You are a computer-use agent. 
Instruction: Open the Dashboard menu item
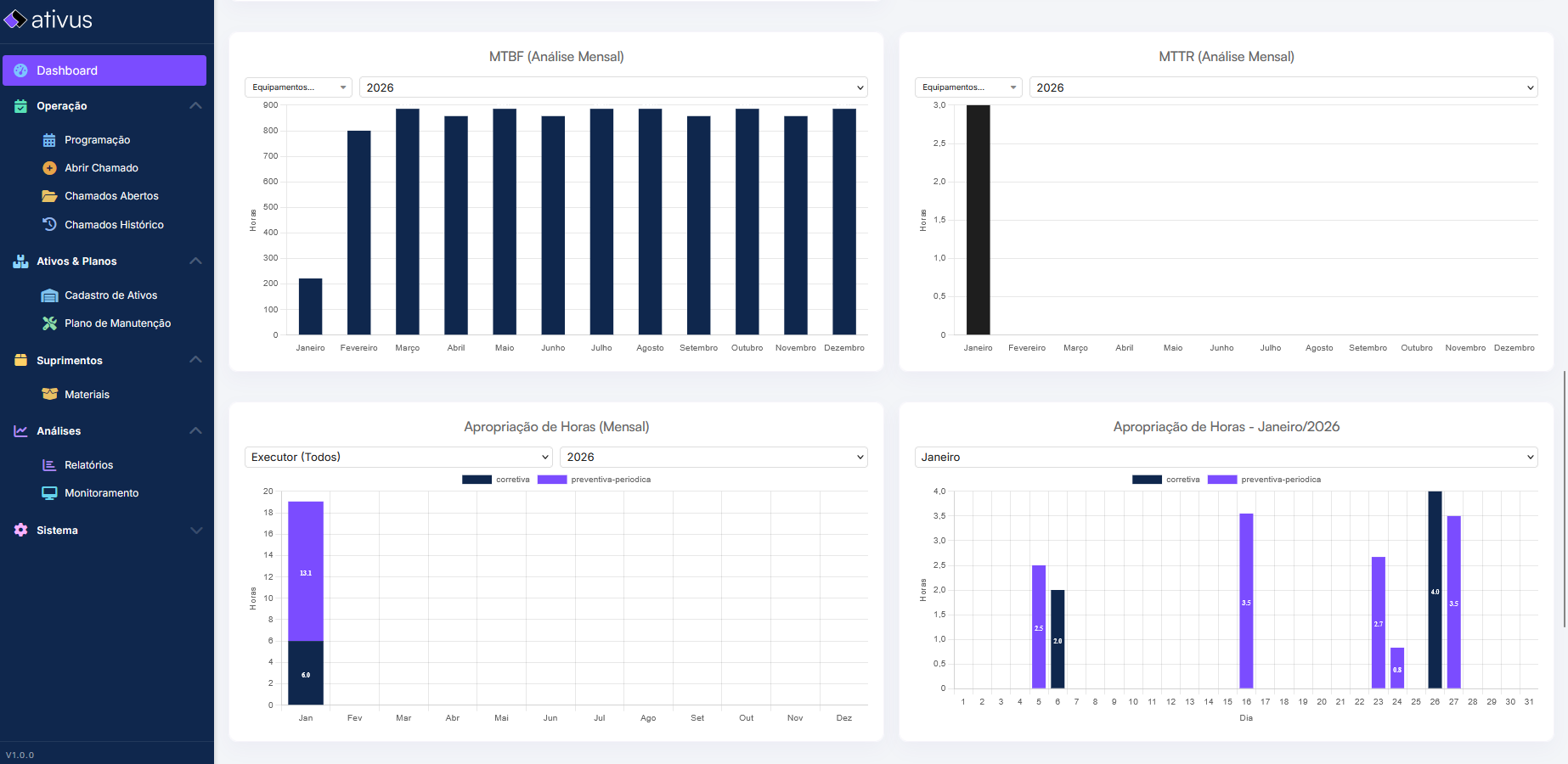coord(104,70)
